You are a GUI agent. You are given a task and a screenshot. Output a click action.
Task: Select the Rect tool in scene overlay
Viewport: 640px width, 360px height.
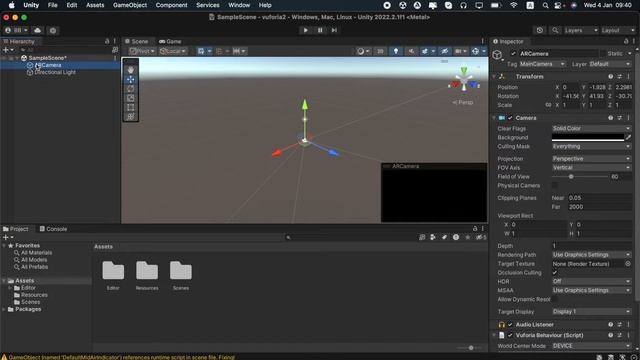point(131,107)
